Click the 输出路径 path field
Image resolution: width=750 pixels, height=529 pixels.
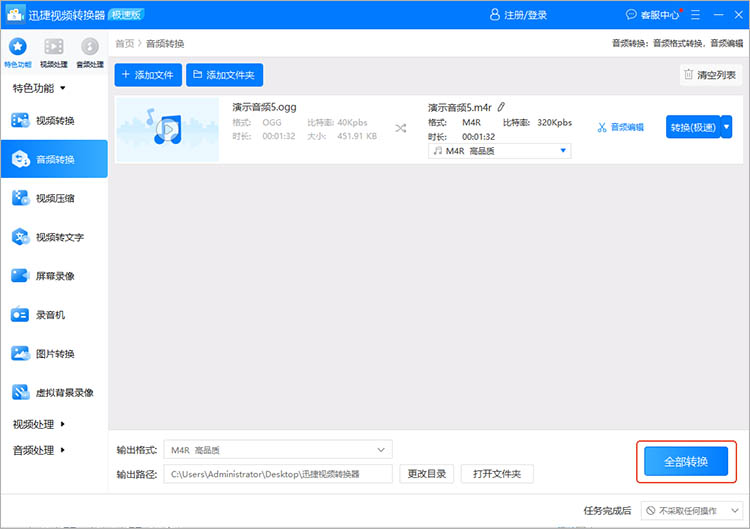pyautogui.click(x=278, y=474)
